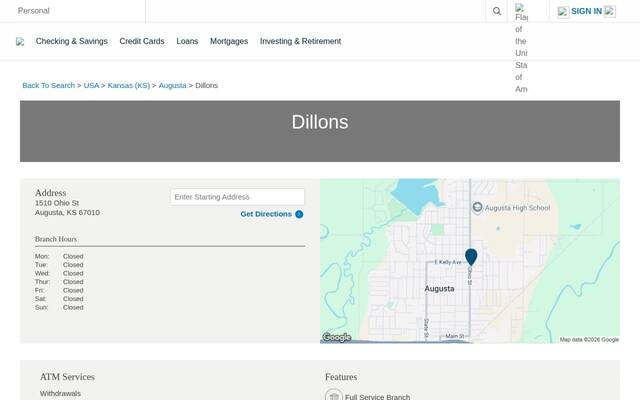Image resolution: width=640 pixels, height=400 pixels.
Task: Click the Branch Hours heading
Action: [x=56, y=239]
